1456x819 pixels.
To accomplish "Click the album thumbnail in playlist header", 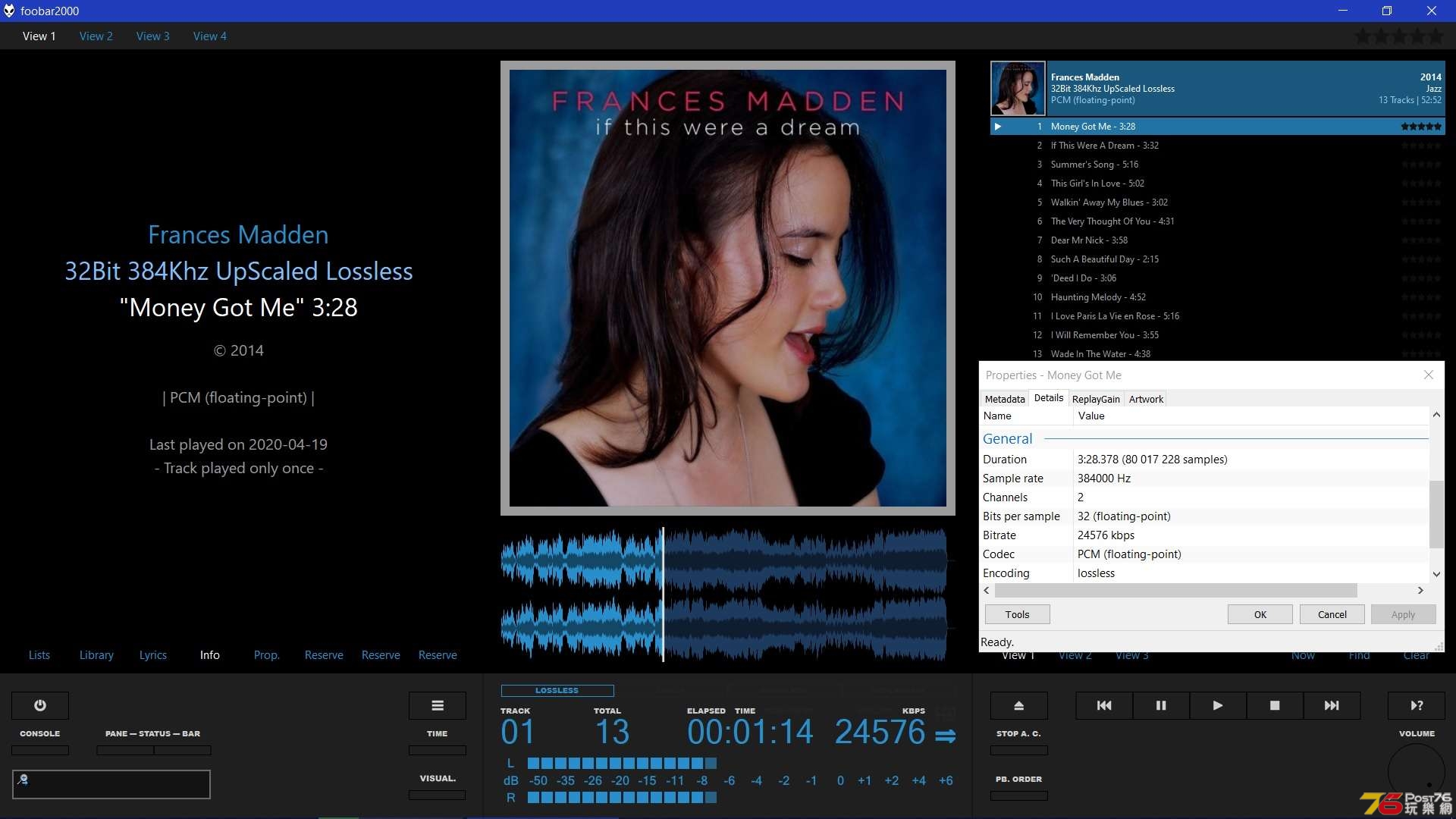I will coord(1018,88).
